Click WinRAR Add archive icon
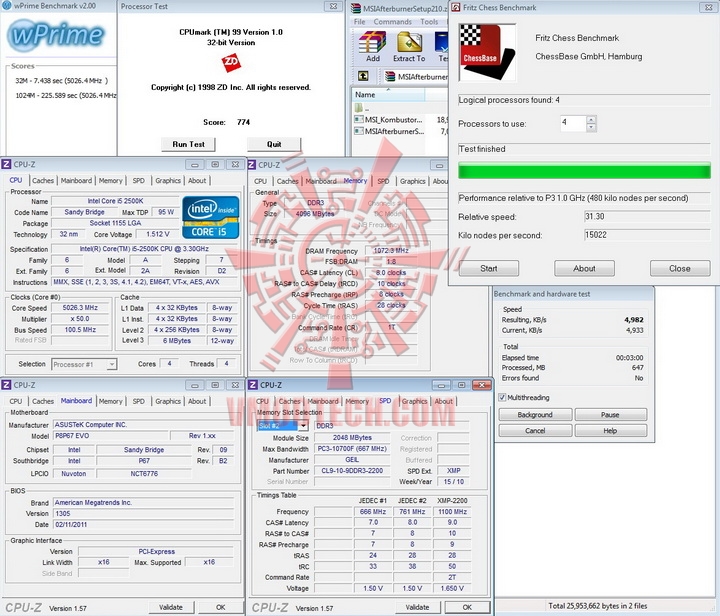Viewport: 720px width, 616px height. (x=372, y=47)
